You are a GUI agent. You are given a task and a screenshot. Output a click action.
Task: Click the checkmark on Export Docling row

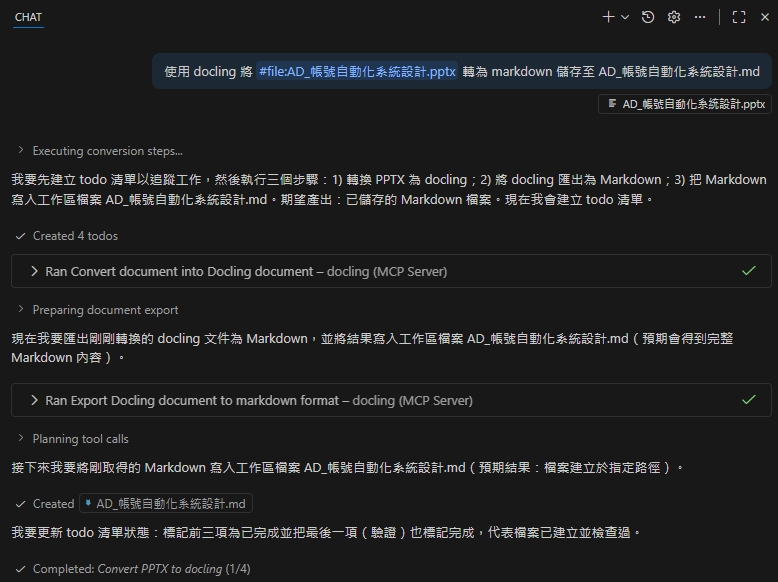[748, 400]
